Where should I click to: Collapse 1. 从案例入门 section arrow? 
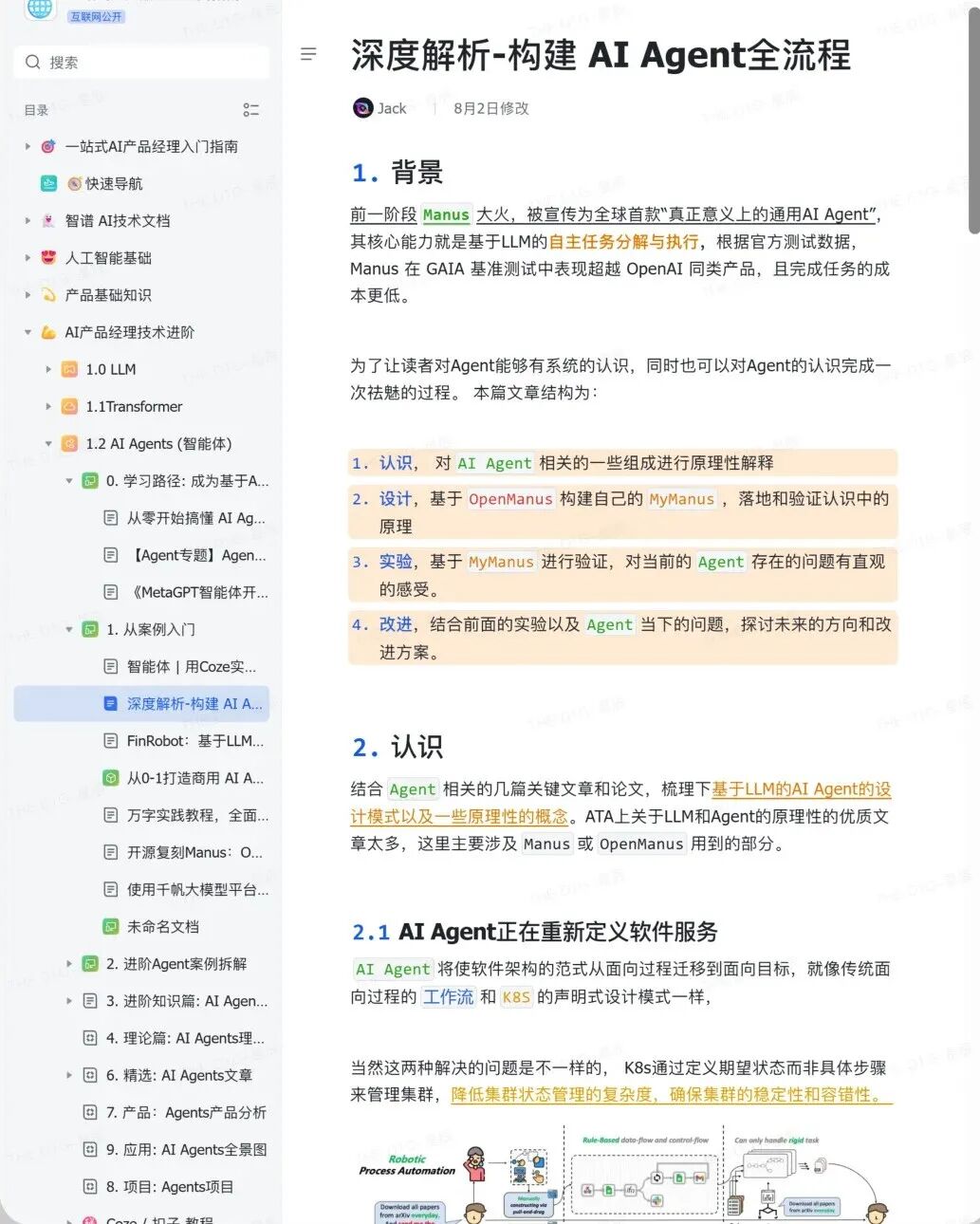69,629
